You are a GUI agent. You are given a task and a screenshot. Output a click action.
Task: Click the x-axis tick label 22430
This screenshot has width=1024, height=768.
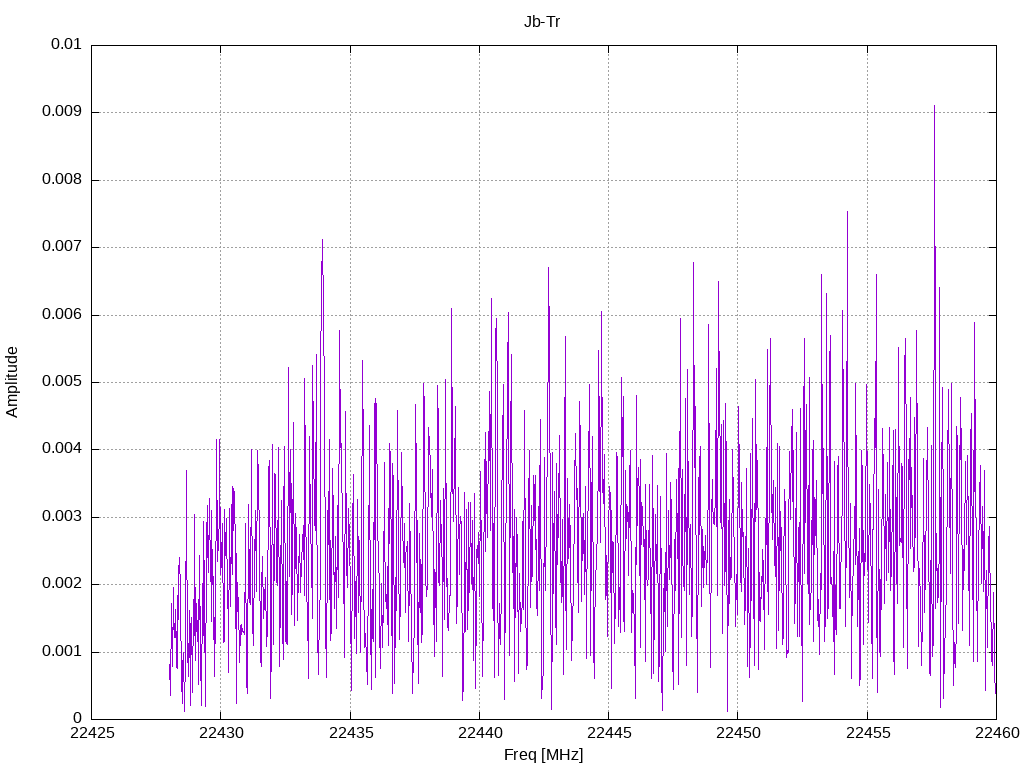[221, 733]
